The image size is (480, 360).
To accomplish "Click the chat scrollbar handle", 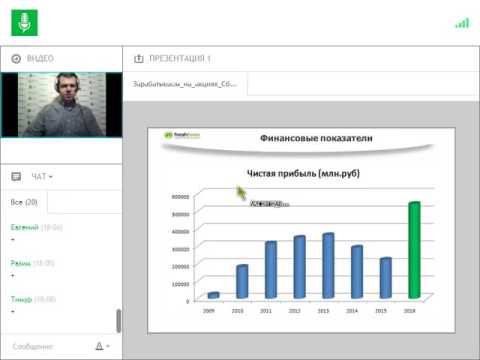I will pos(119,321).
